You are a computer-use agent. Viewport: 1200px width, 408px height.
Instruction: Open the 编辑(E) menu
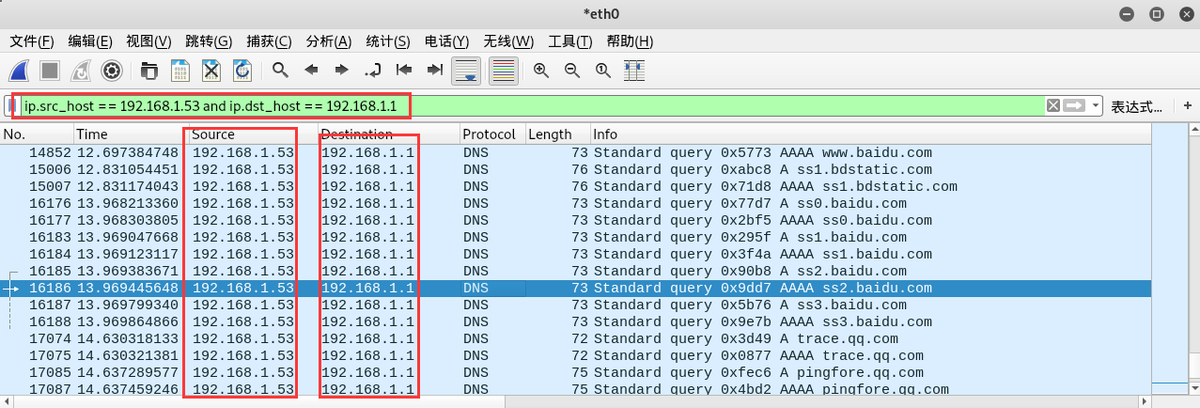tap(90, 41)
